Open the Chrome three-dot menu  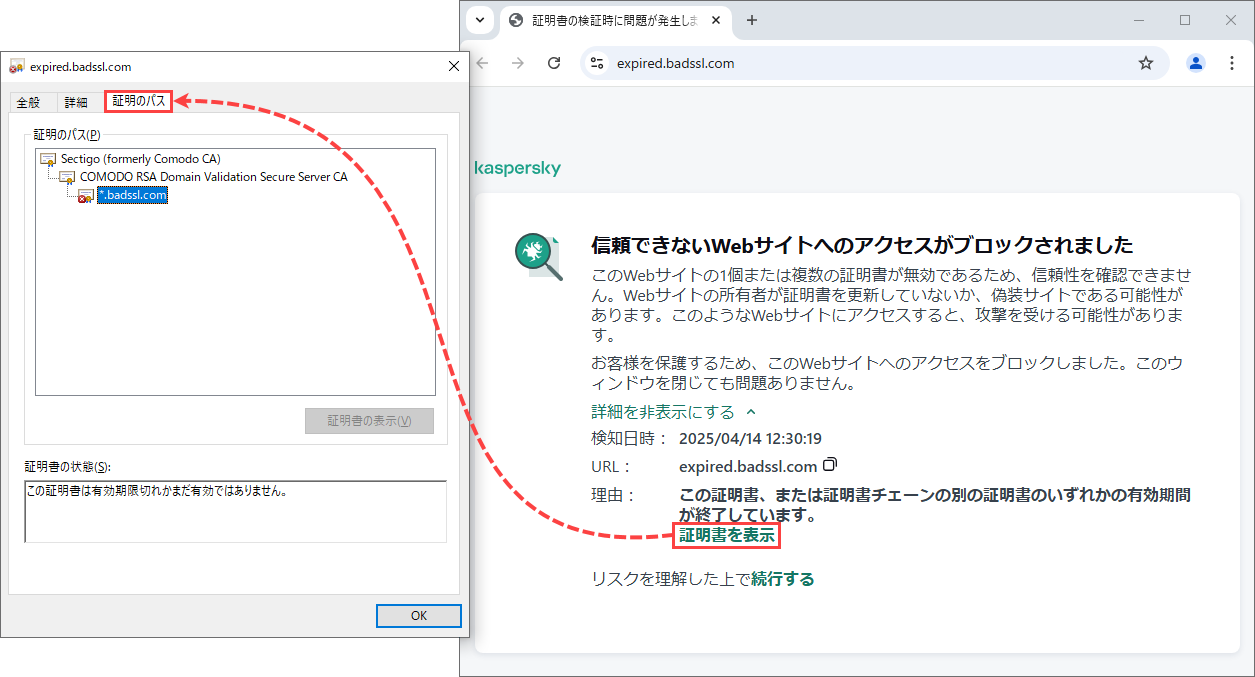click(1232, 62)
